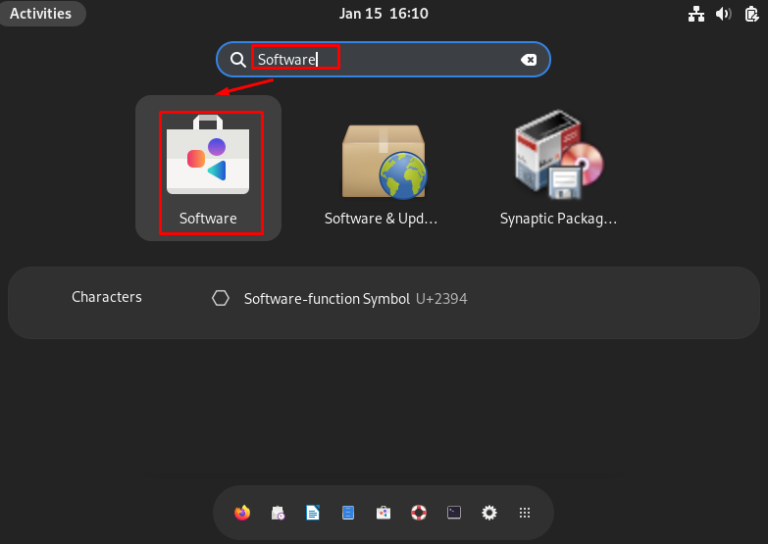Show all applications grid

[524, 513]
